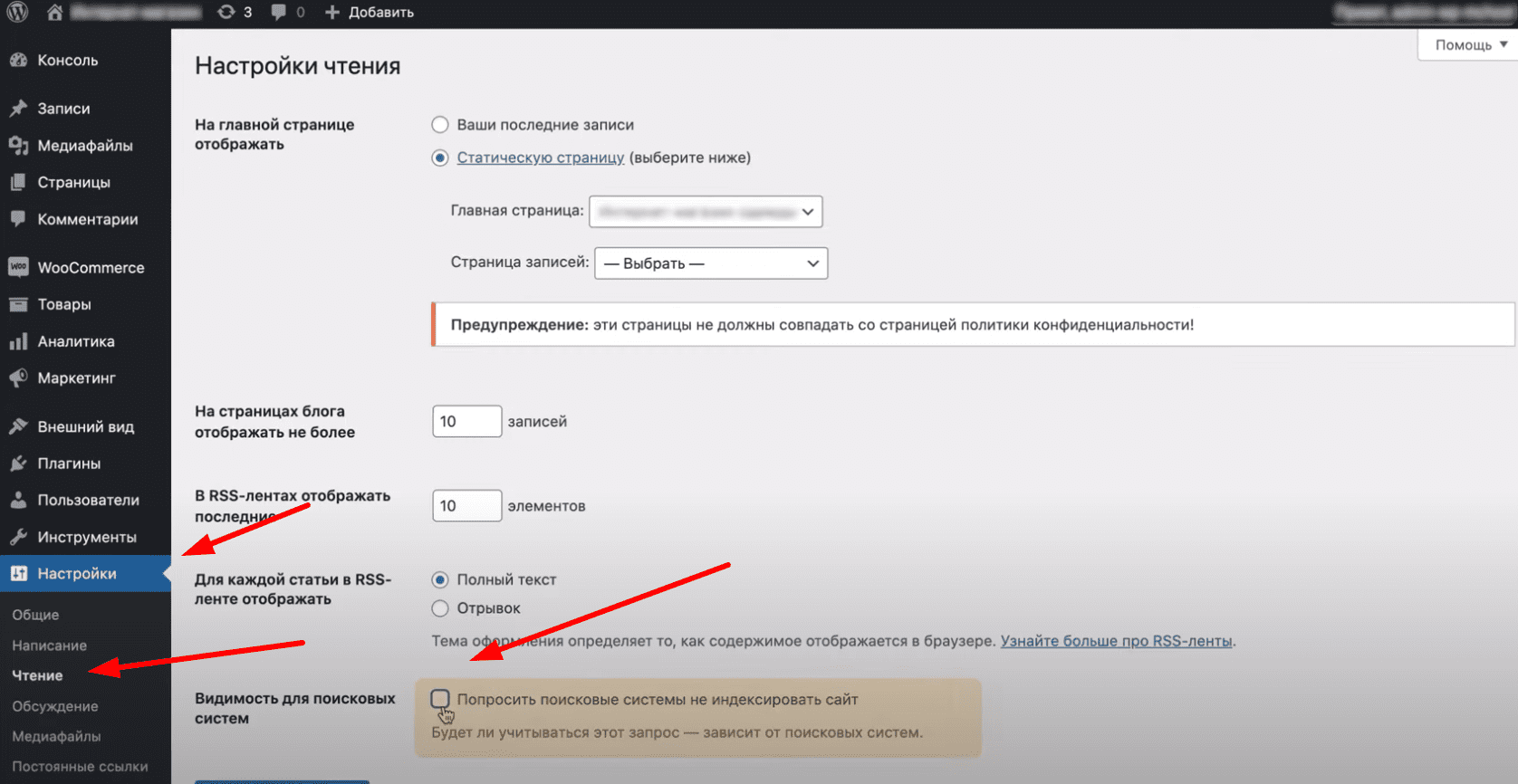Click the RSS feed elements count field
Screen dimensions: 1518x784
click(x=466, y=506)
